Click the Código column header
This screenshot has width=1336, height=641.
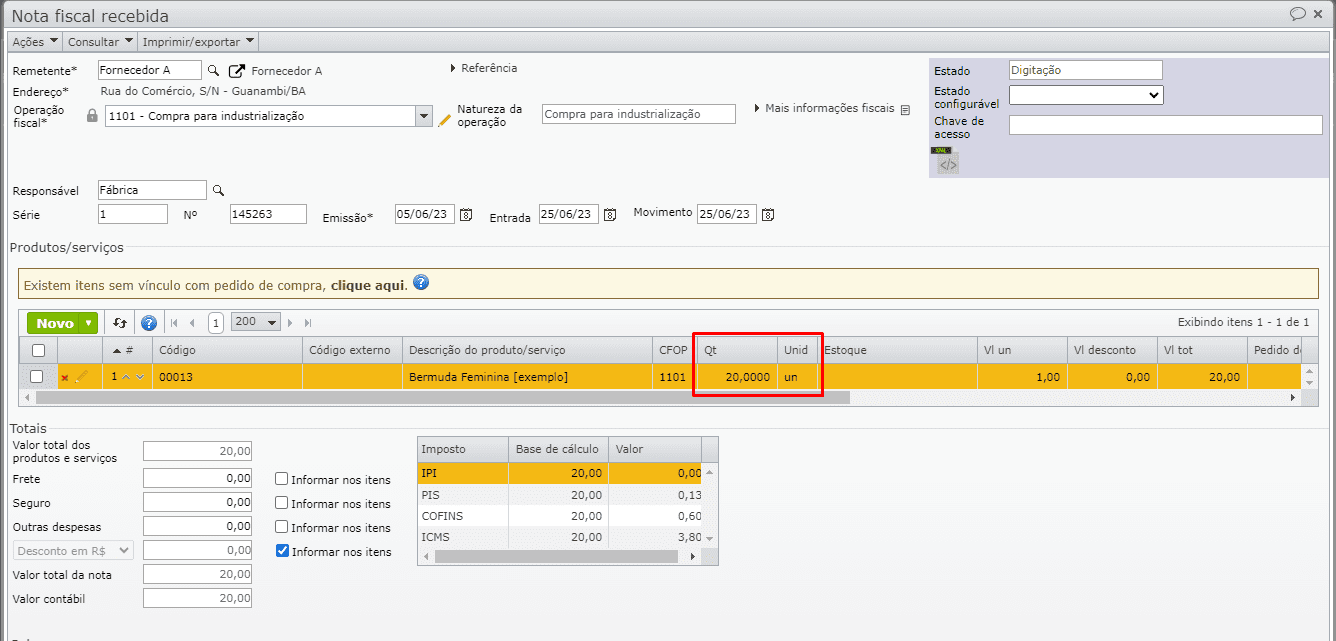click(227, 350)
